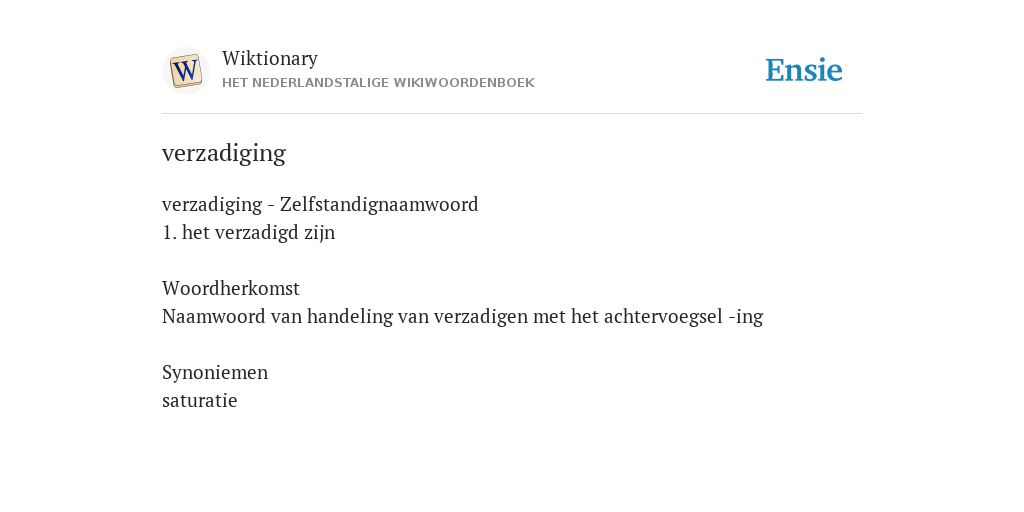Click the word achtervoegsel
This screenshot has width=1024, height=512.
(663, 317)
